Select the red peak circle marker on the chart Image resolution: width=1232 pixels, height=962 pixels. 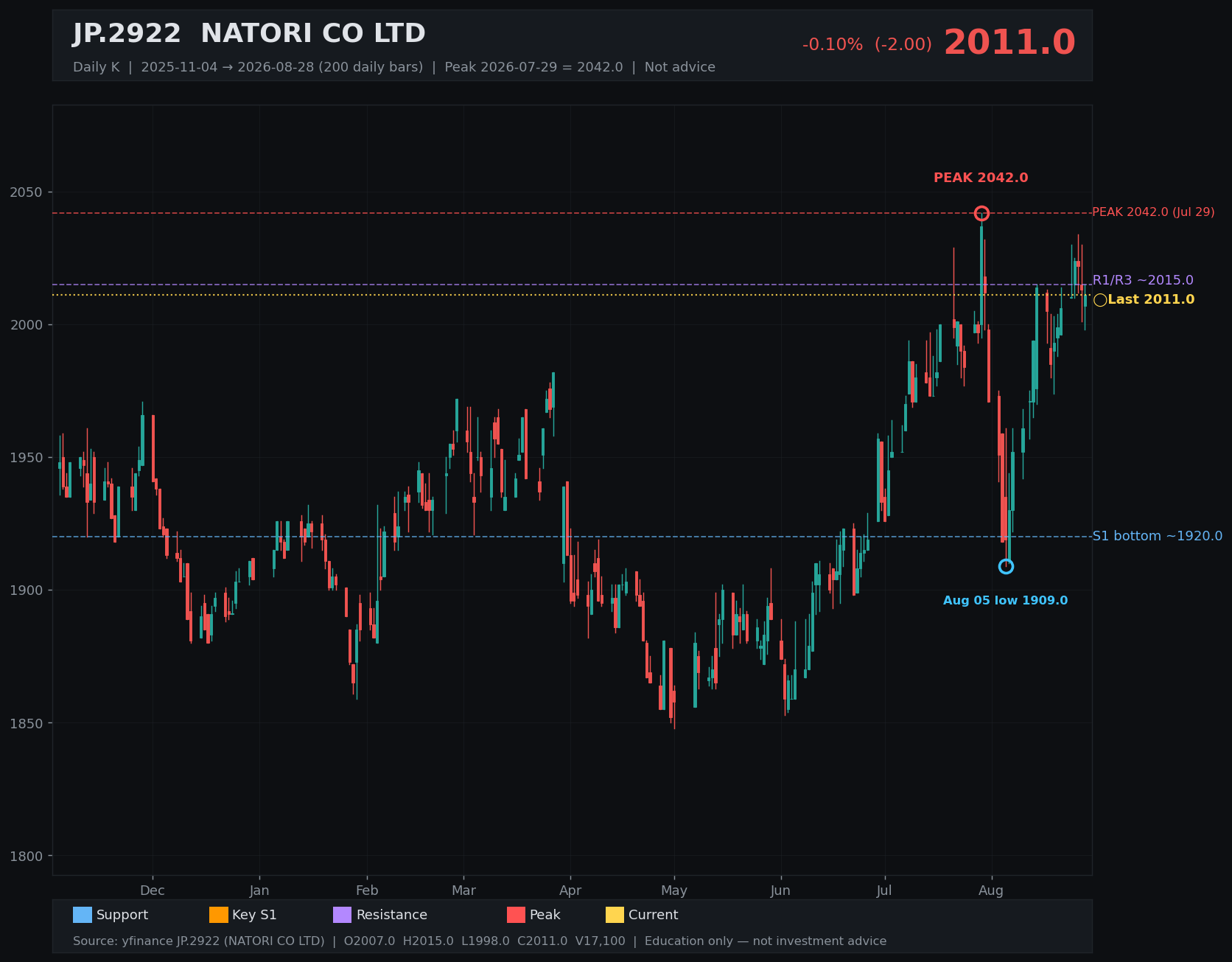(981, 214)
